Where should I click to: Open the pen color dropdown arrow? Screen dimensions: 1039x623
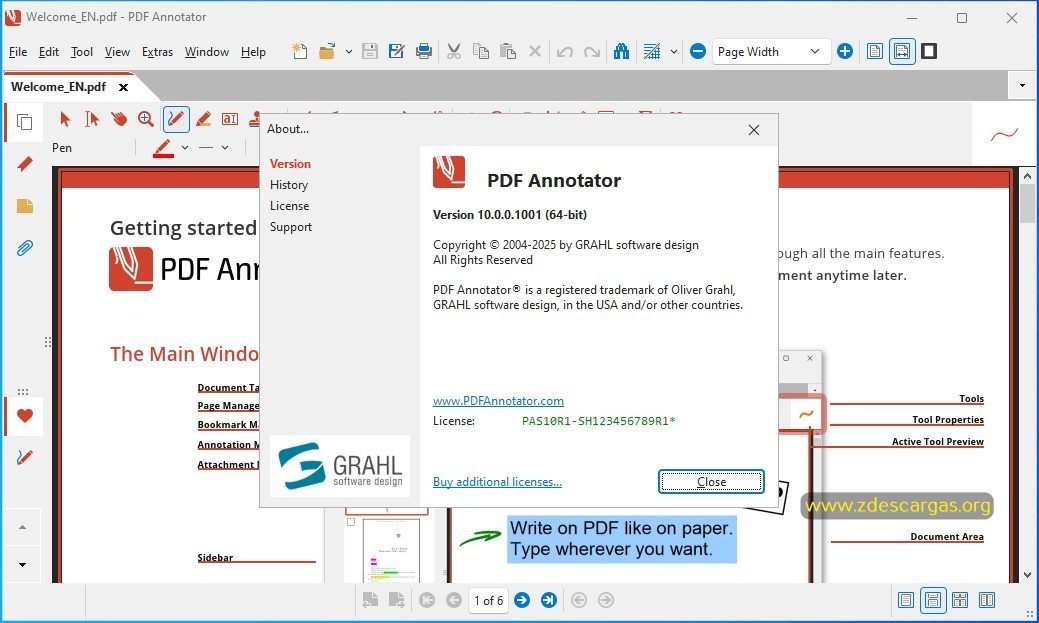[x=185, y=147]
